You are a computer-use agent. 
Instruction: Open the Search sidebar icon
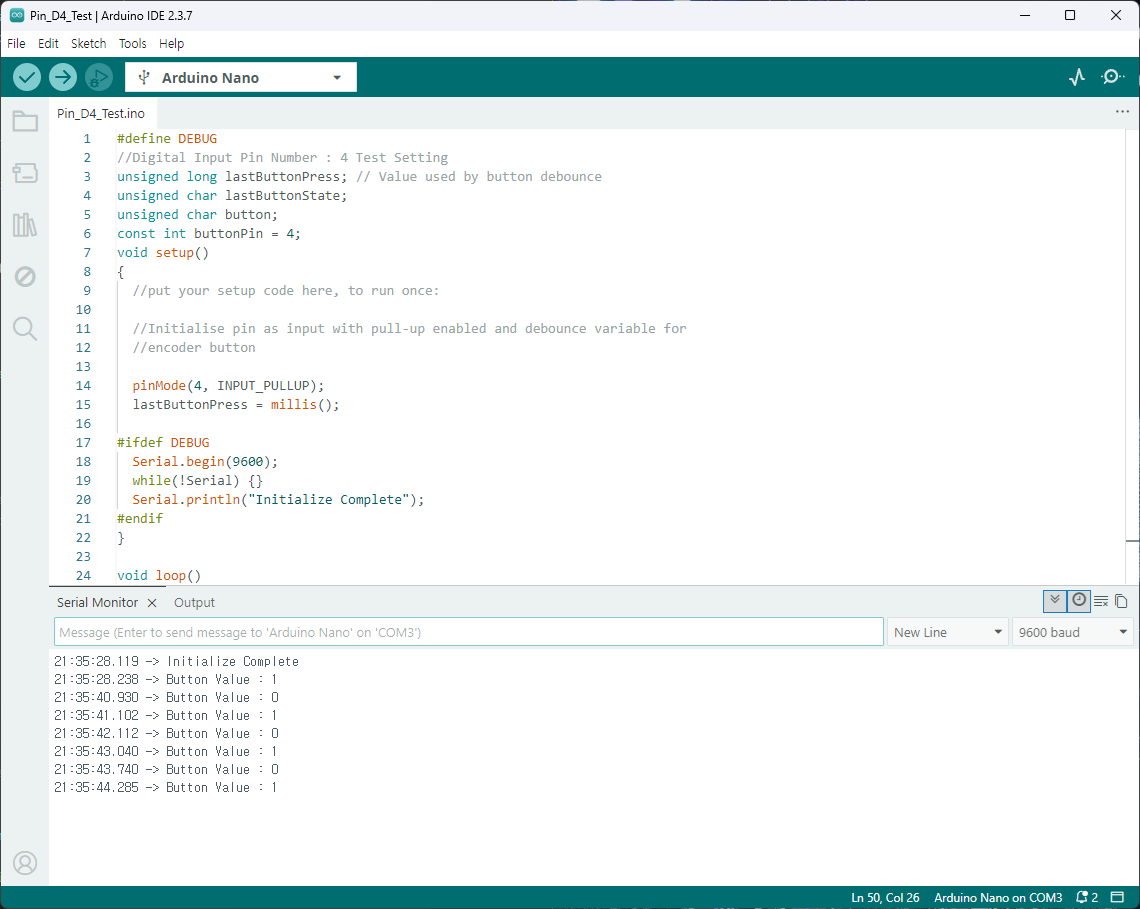click(25, 329)
